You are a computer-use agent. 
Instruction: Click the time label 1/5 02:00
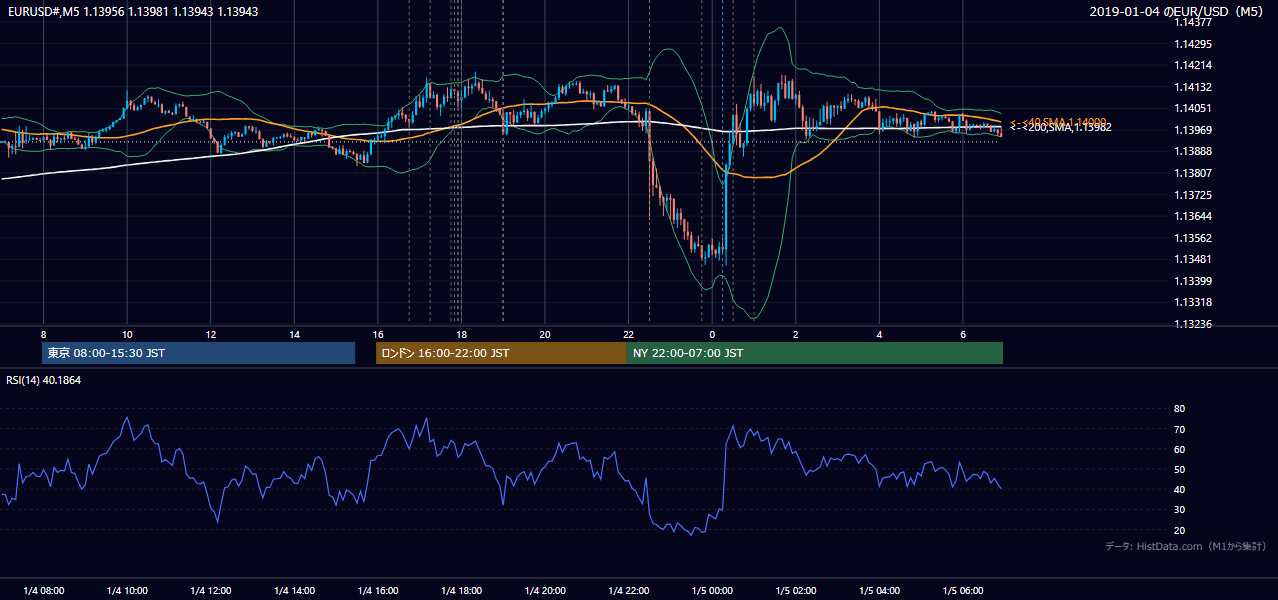pos(795,591)
